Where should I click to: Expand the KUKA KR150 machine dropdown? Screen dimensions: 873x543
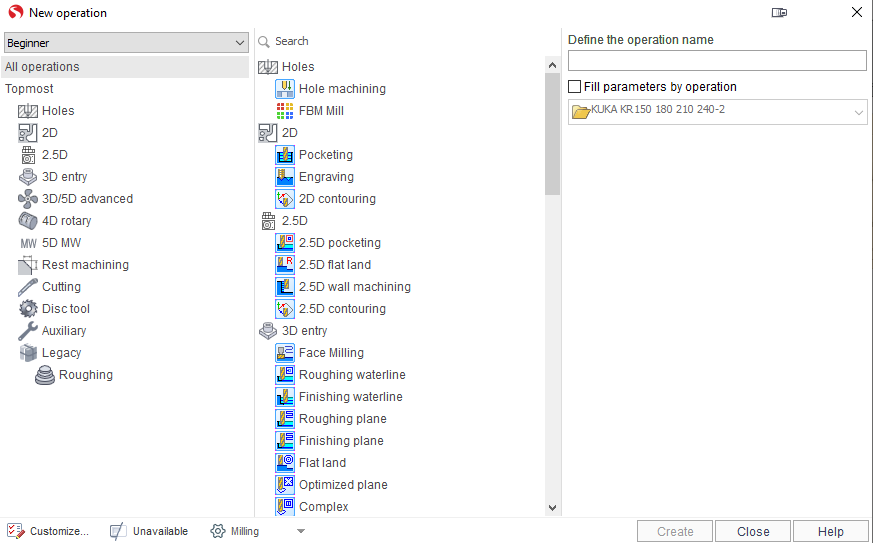coord(718,112)
